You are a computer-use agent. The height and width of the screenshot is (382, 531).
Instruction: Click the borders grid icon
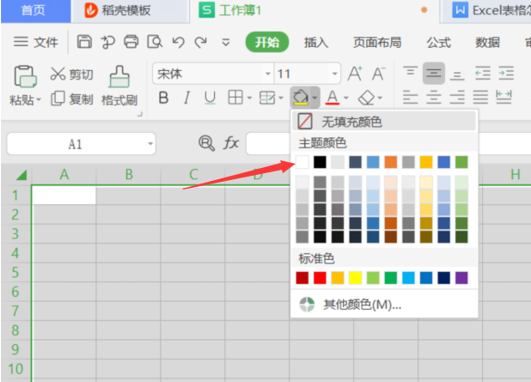click(x=235, y=98)
